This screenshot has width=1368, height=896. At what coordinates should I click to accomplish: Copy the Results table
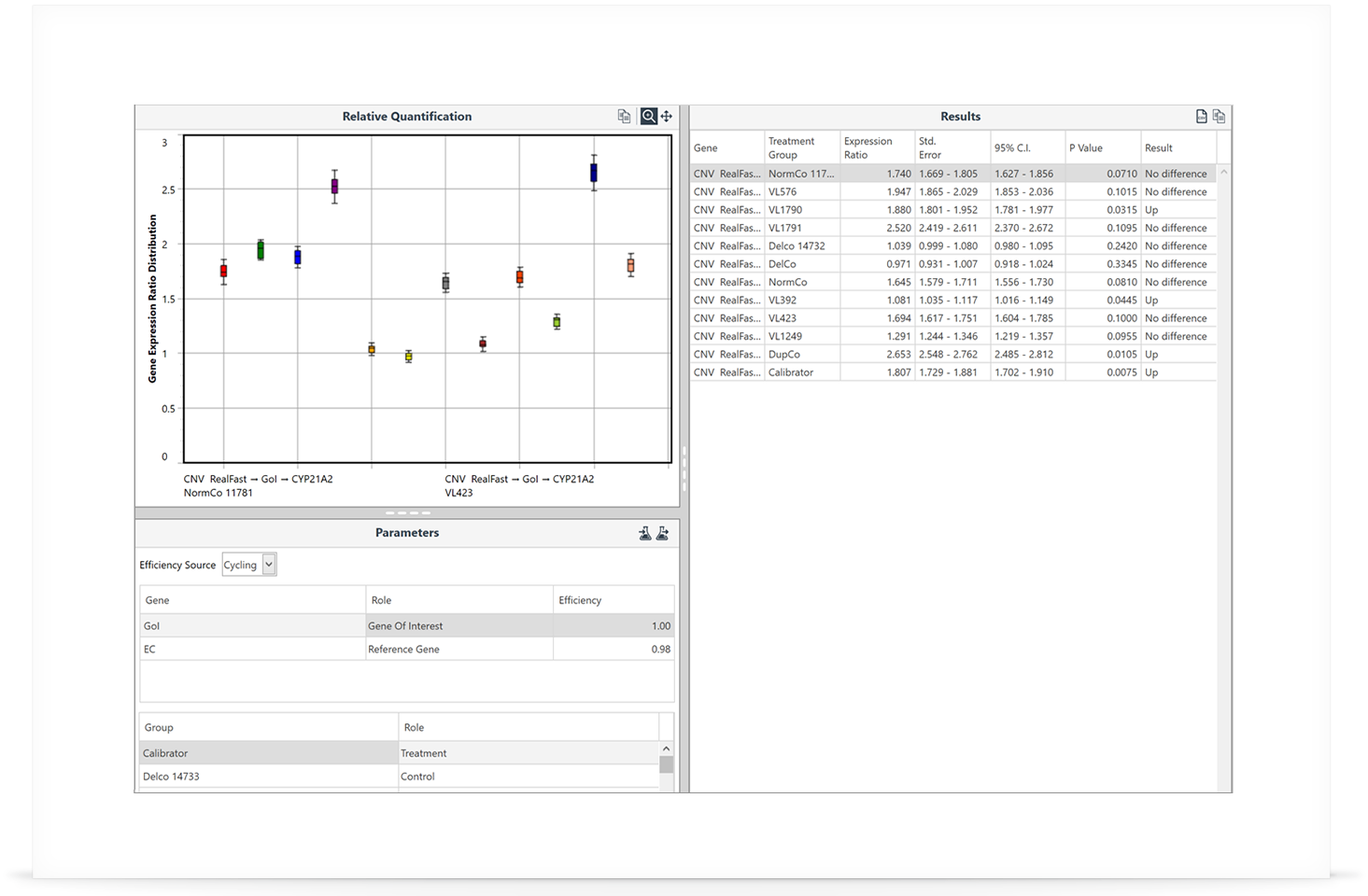[x=1219, y=117]
